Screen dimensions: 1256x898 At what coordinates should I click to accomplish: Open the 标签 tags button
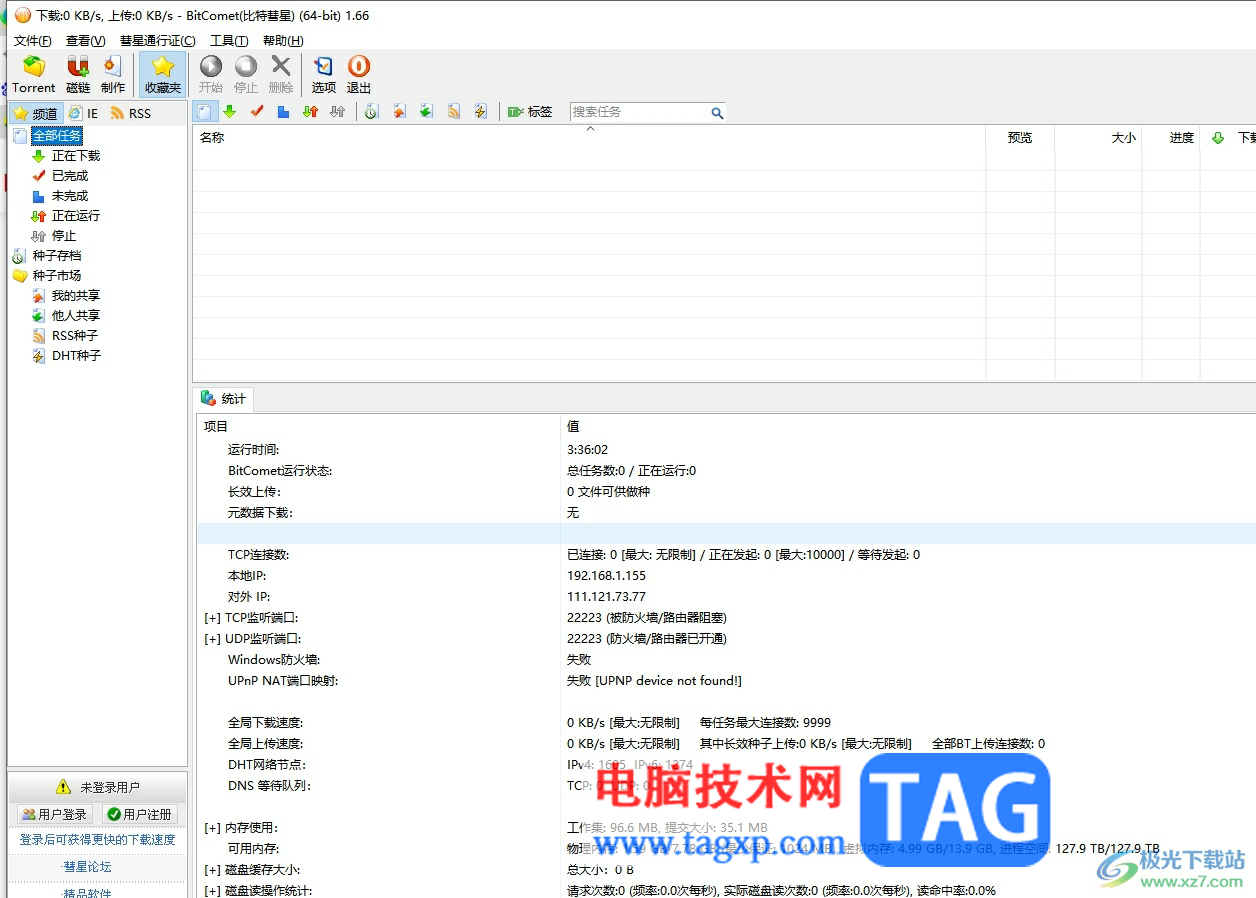(x=530, y=112)
